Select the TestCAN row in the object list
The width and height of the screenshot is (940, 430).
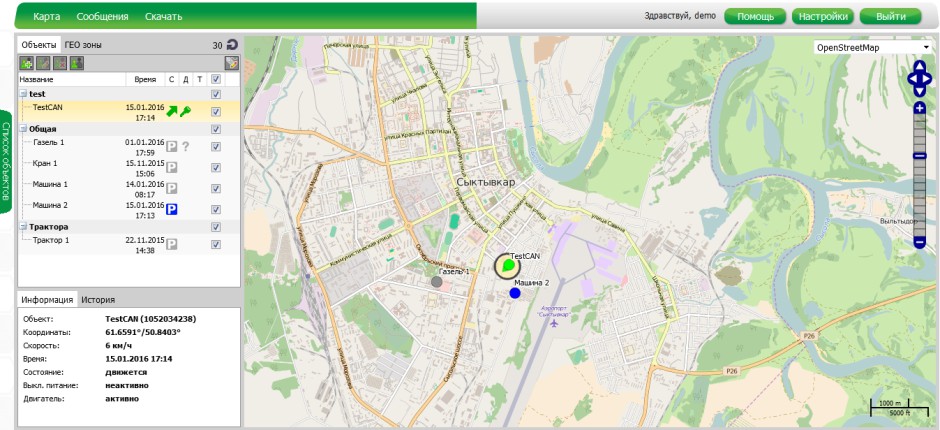pyautogui.click(x=129, y=112)
